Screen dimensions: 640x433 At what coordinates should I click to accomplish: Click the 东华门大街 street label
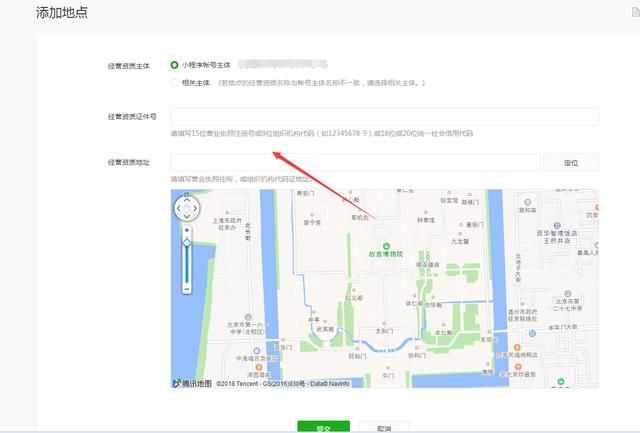point(563,327)
